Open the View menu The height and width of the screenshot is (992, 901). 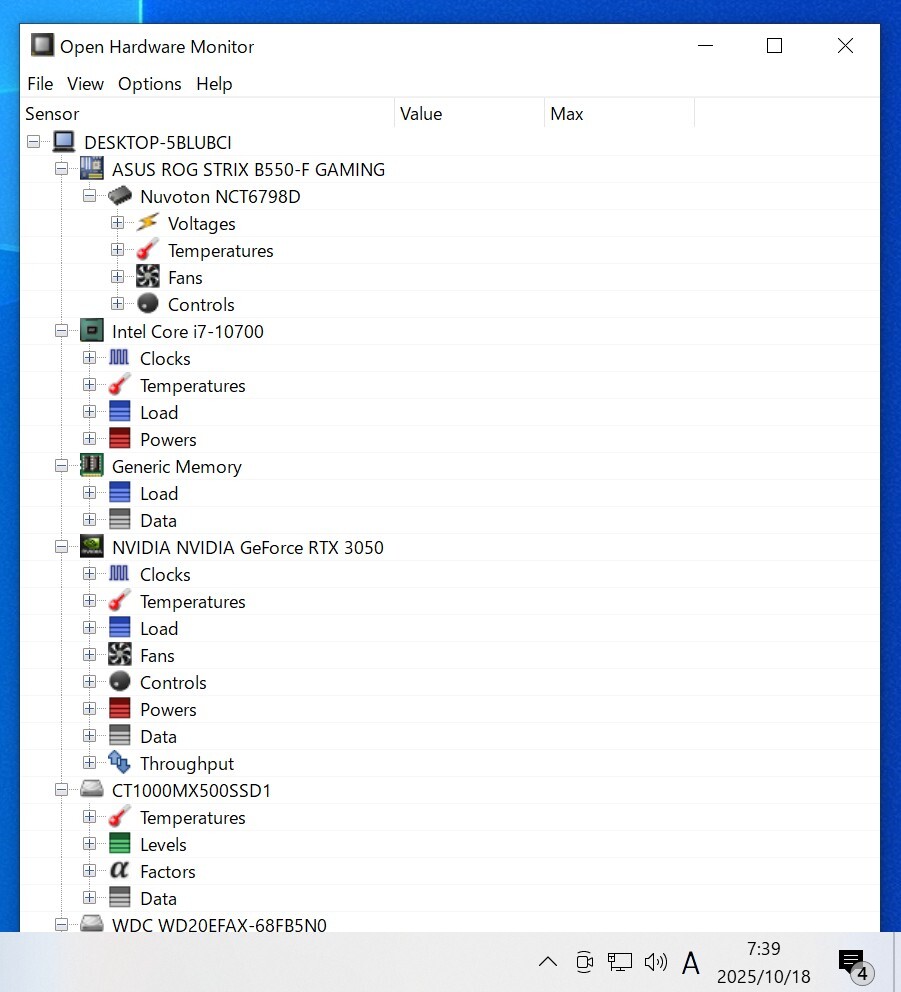[x=85, y=84]
